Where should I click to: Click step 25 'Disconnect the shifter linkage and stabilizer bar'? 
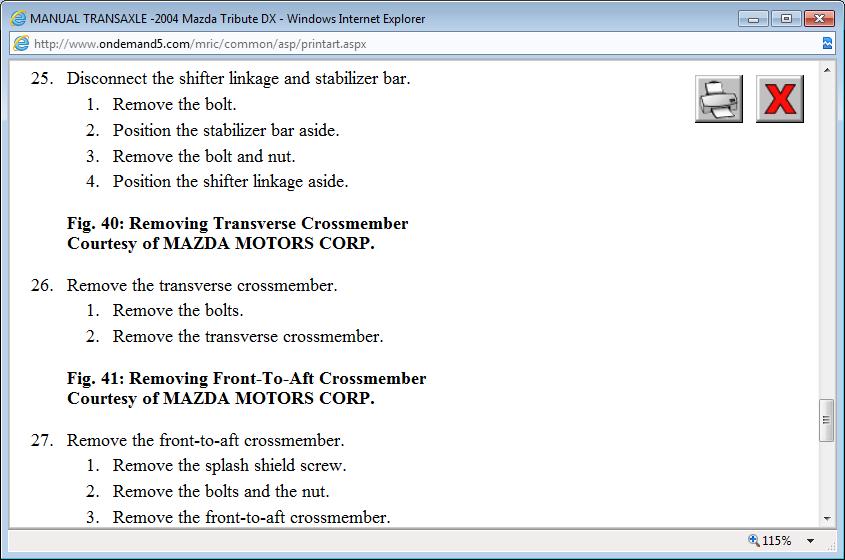pos(238,79)
